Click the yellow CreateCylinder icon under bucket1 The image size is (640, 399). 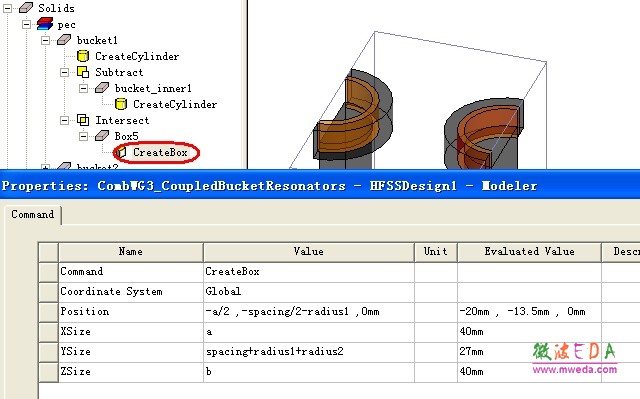point(83,56)
